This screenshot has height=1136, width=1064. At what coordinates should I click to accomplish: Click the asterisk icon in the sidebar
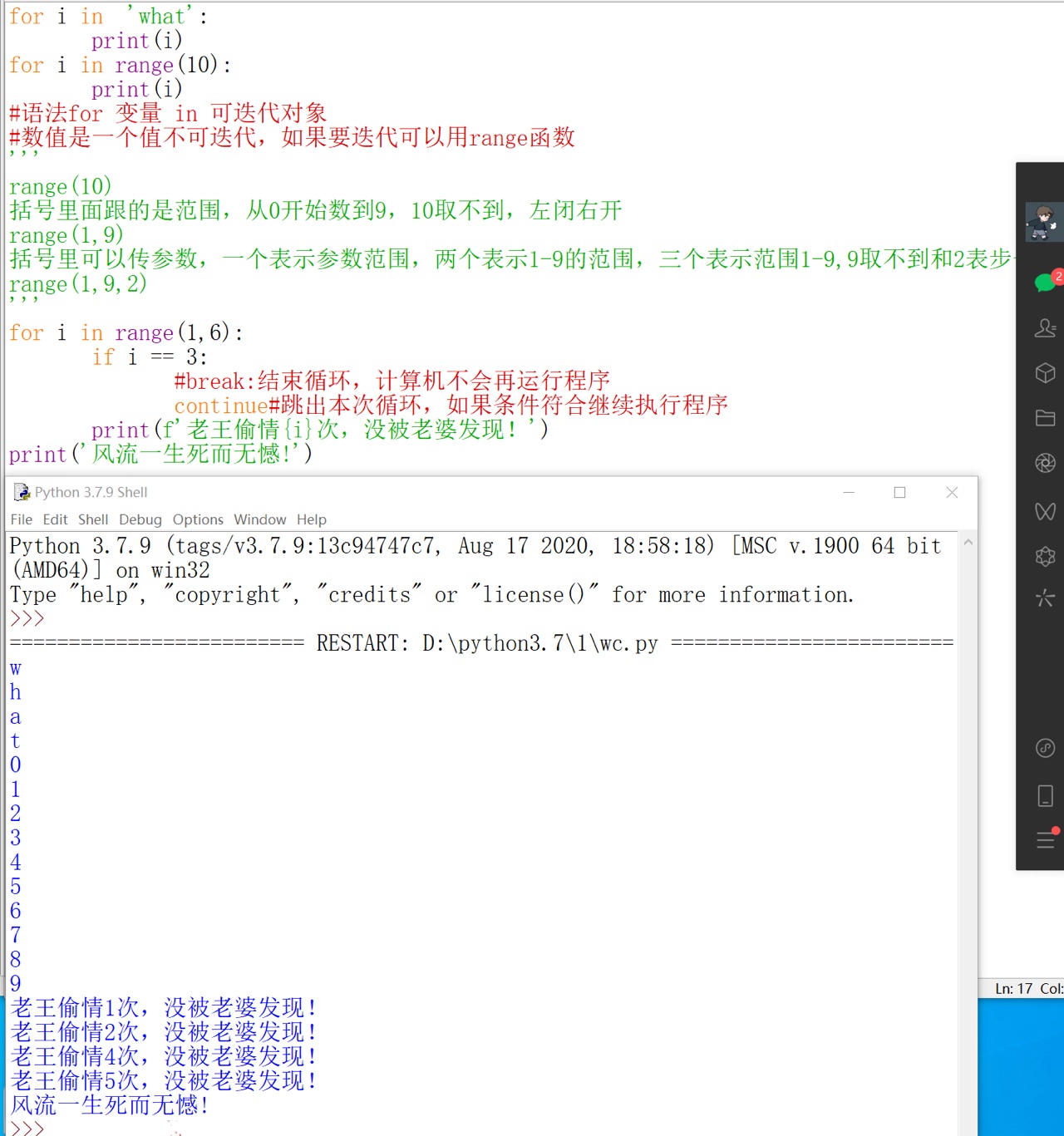coord(1045,598)
